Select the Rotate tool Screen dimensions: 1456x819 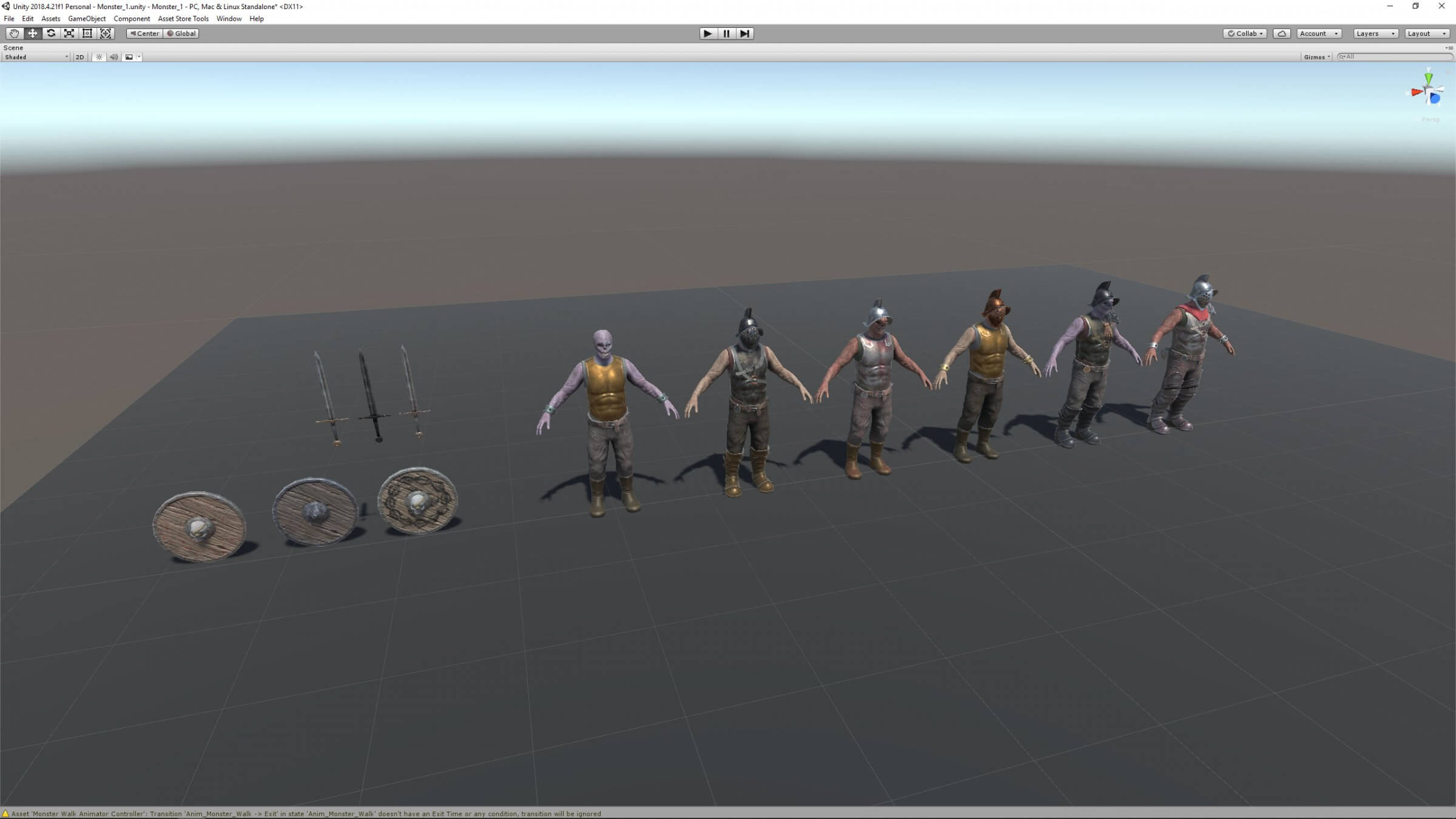pos(51,33)
